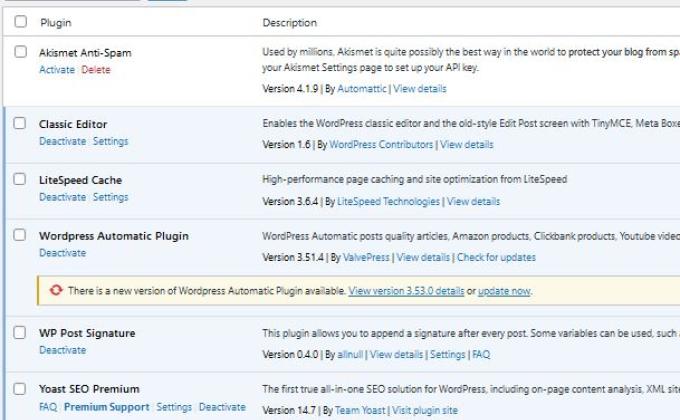Image resolution: width=680 pixels, height=420 pixels.
Task: View details for Classic Editor
Action: pos(467,144)
